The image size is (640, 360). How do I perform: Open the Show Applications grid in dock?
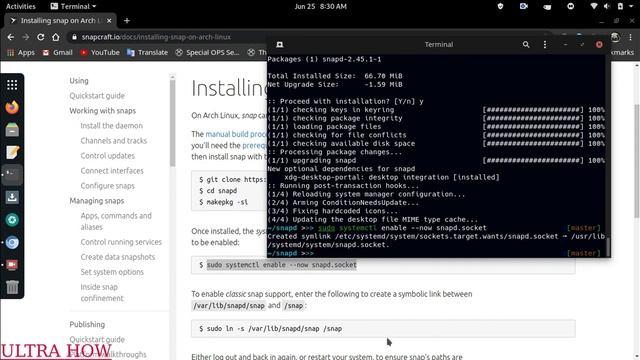(12, 85)
